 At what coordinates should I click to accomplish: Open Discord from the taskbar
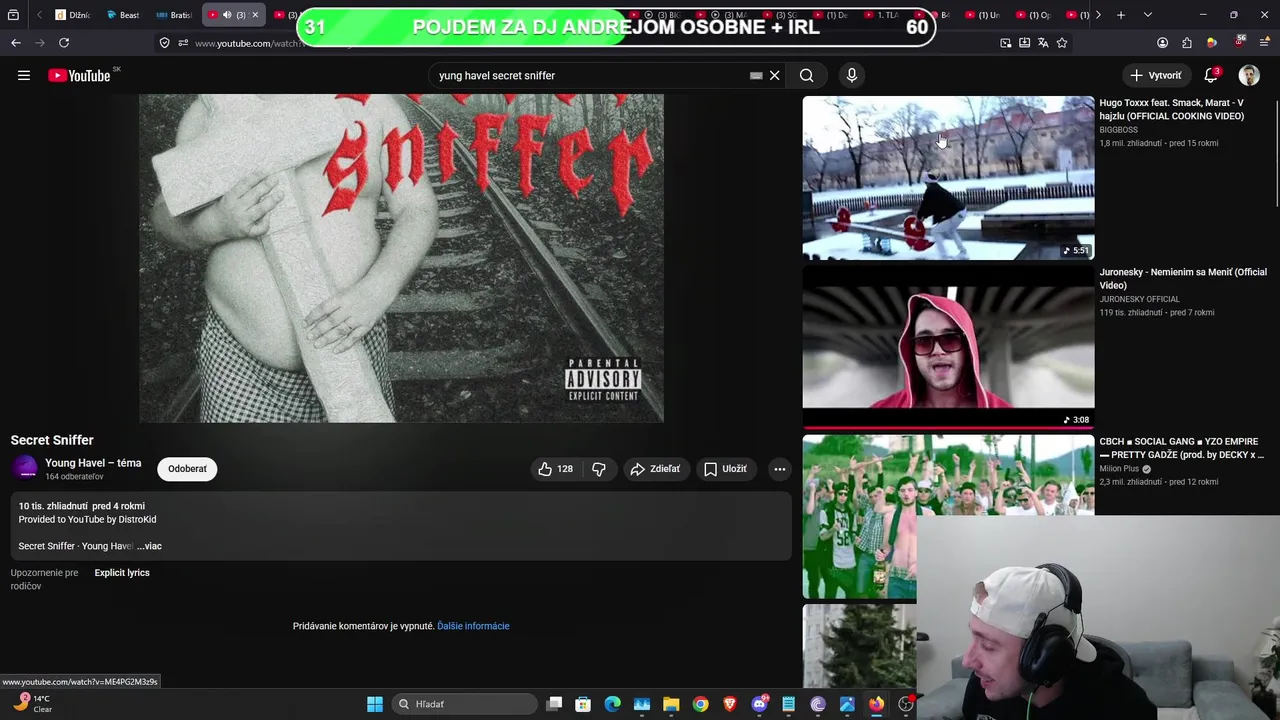(x=759, y=704)
